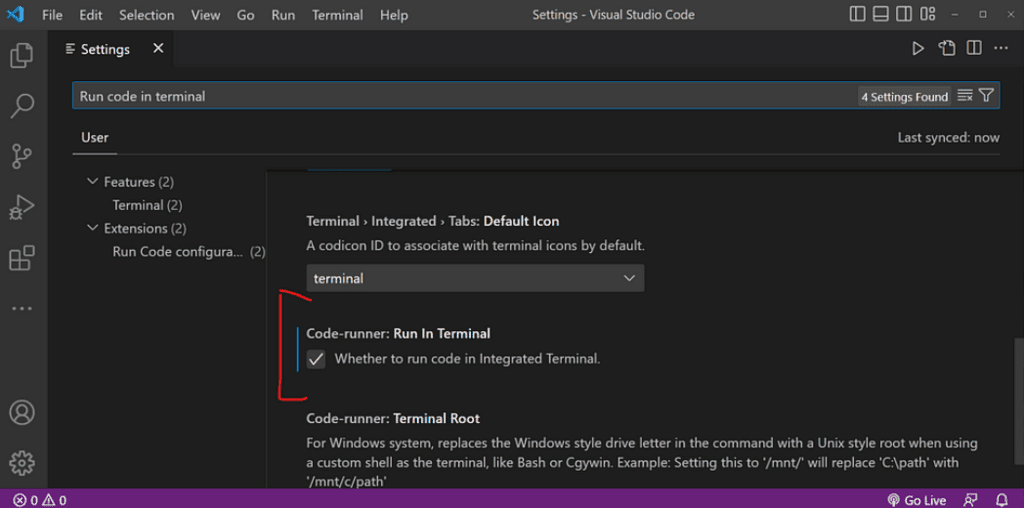
Task: Clear the settings search input
Action: point(965,96)
